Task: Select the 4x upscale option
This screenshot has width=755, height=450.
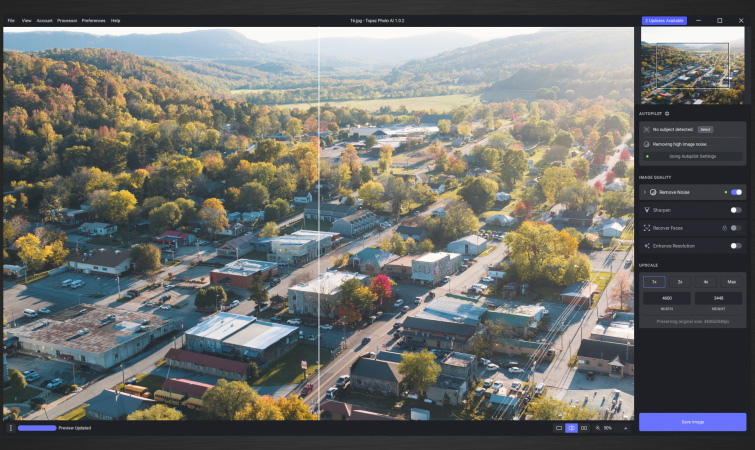Action: coord(705,282)
